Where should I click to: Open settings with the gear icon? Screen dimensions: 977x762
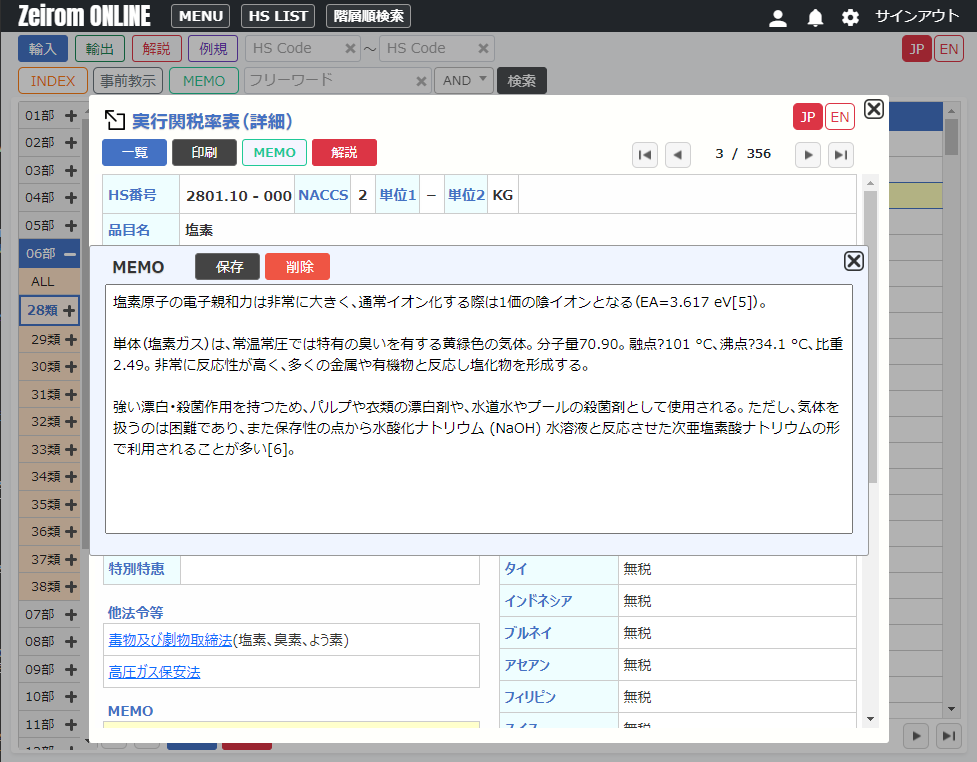point(850,17)
